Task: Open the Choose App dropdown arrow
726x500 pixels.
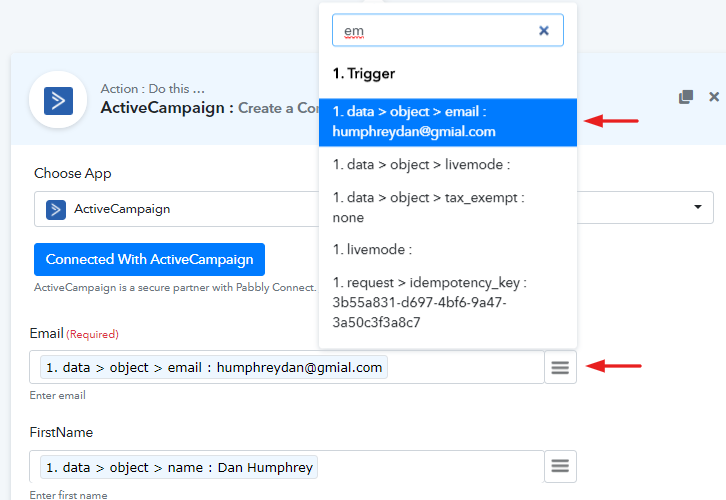Action: click(x=698, y=207)
